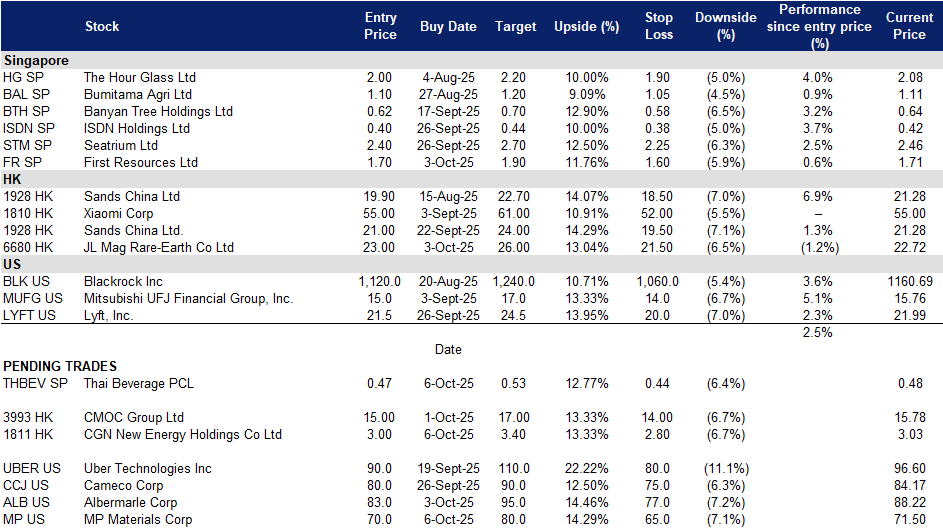Select Xiaomi Corp cell
This screenshot has height=528, width=943.
point(118,213)
